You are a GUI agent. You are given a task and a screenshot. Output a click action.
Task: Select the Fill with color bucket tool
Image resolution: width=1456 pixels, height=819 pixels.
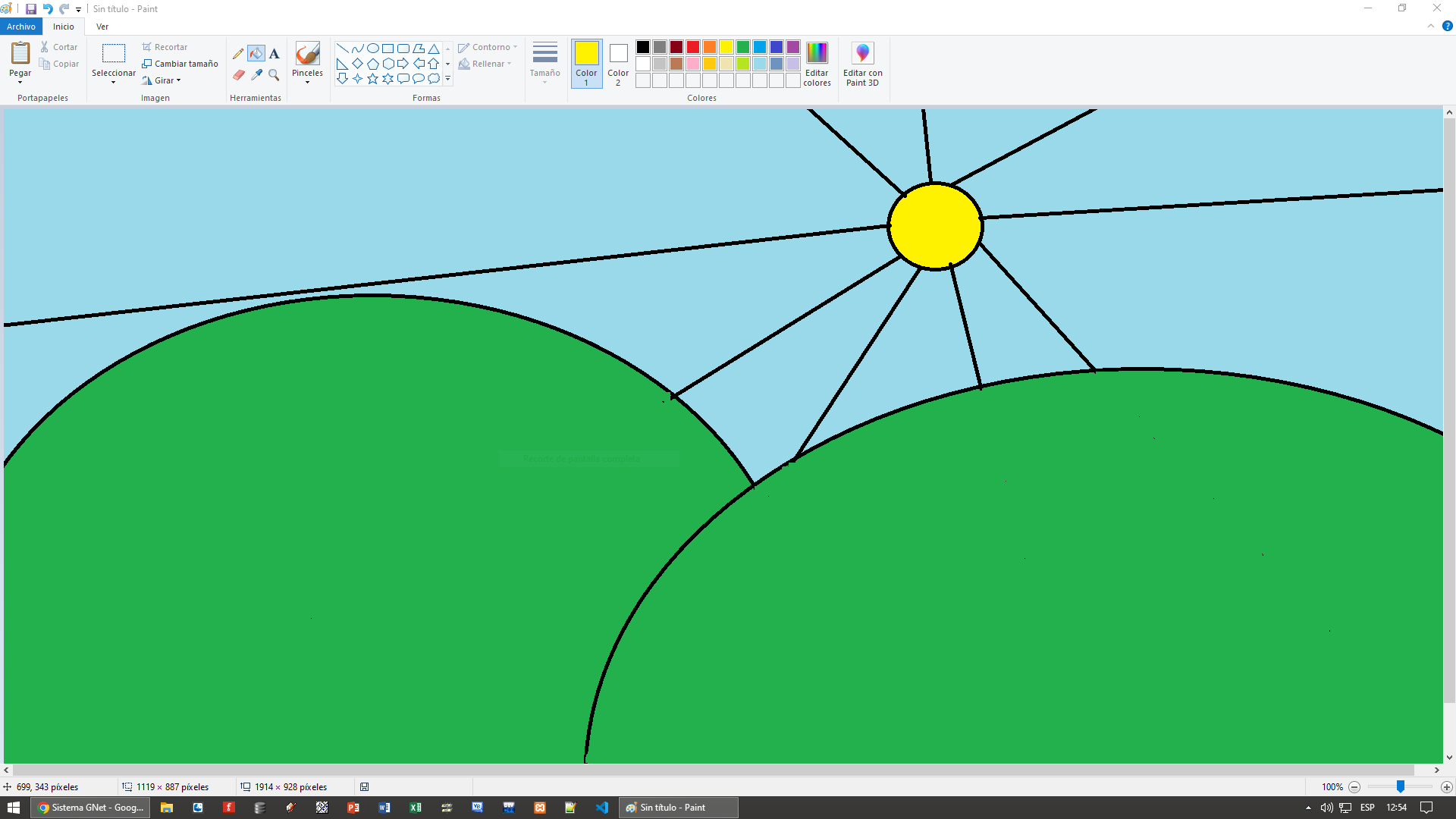click(256, 54)
